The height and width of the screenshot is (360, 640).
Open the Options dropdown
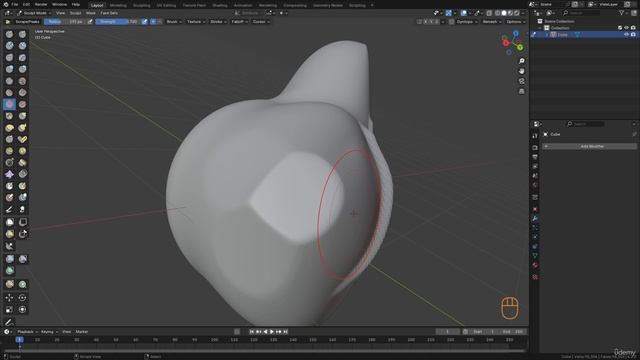coord(516,22)
